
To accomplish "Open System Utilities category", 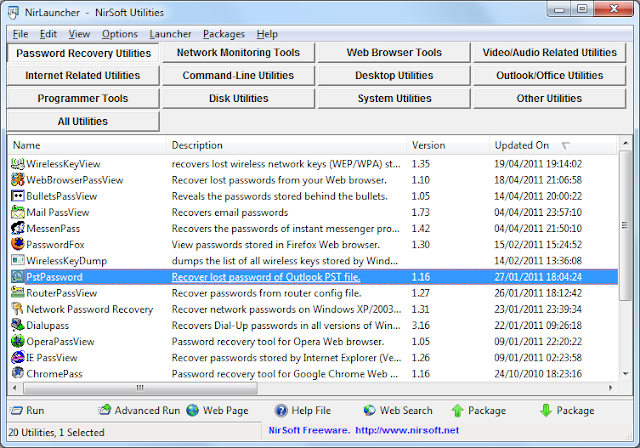I will tap(394, 98).
